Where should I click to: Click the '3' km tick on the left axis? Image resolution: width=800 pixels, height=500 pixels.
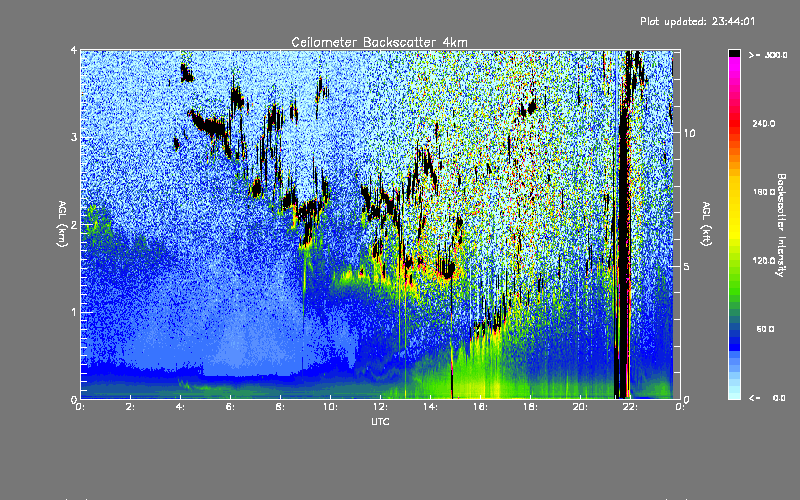74,137
